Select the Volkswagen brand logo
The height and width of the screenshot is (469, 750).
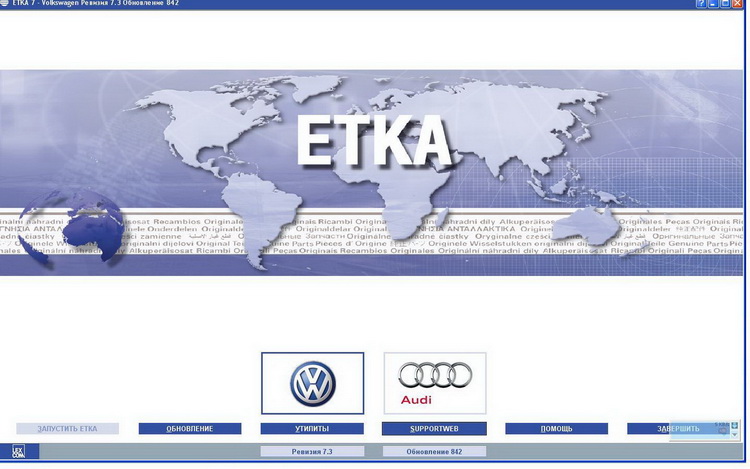[x=312, y=383]
